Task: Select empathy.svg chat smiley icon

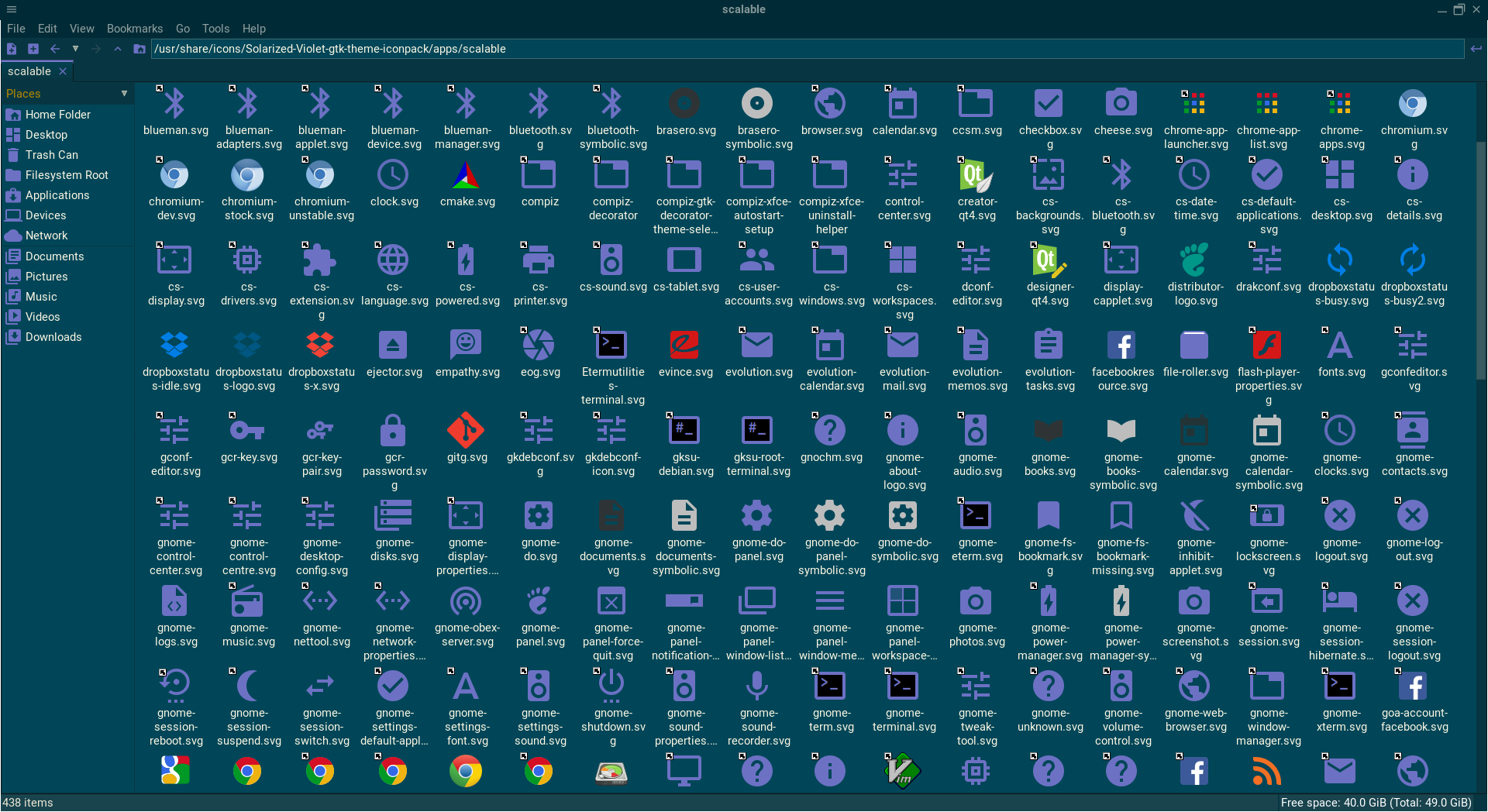Action: (467, 346)
